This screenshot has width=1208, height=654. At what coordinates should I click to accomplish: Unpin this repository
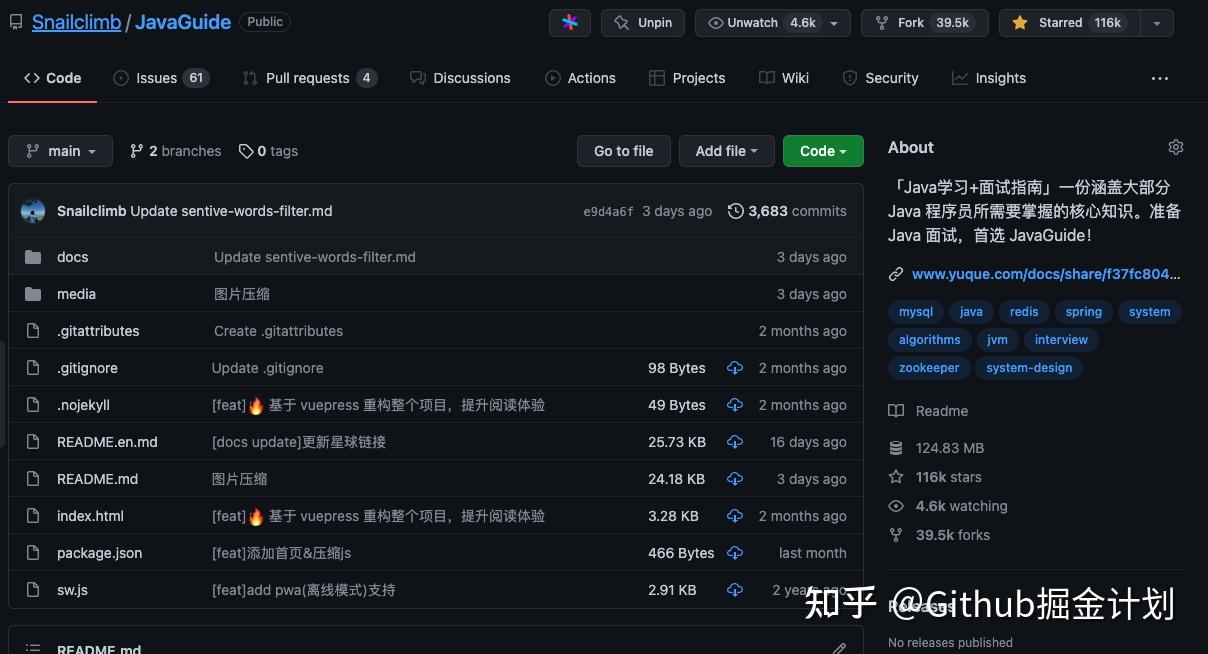coord(642,22)
